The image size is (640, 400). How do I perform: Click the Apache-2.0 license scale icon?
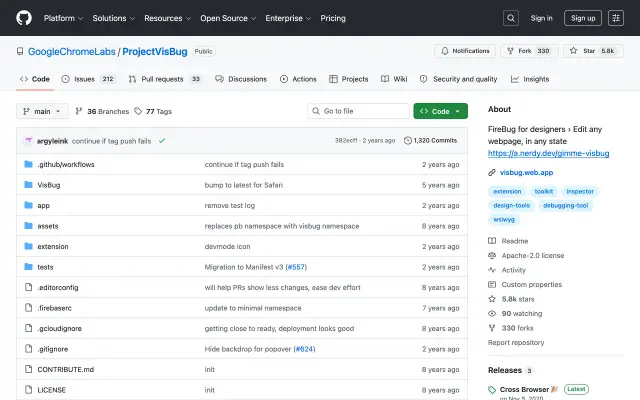[492, 256]
